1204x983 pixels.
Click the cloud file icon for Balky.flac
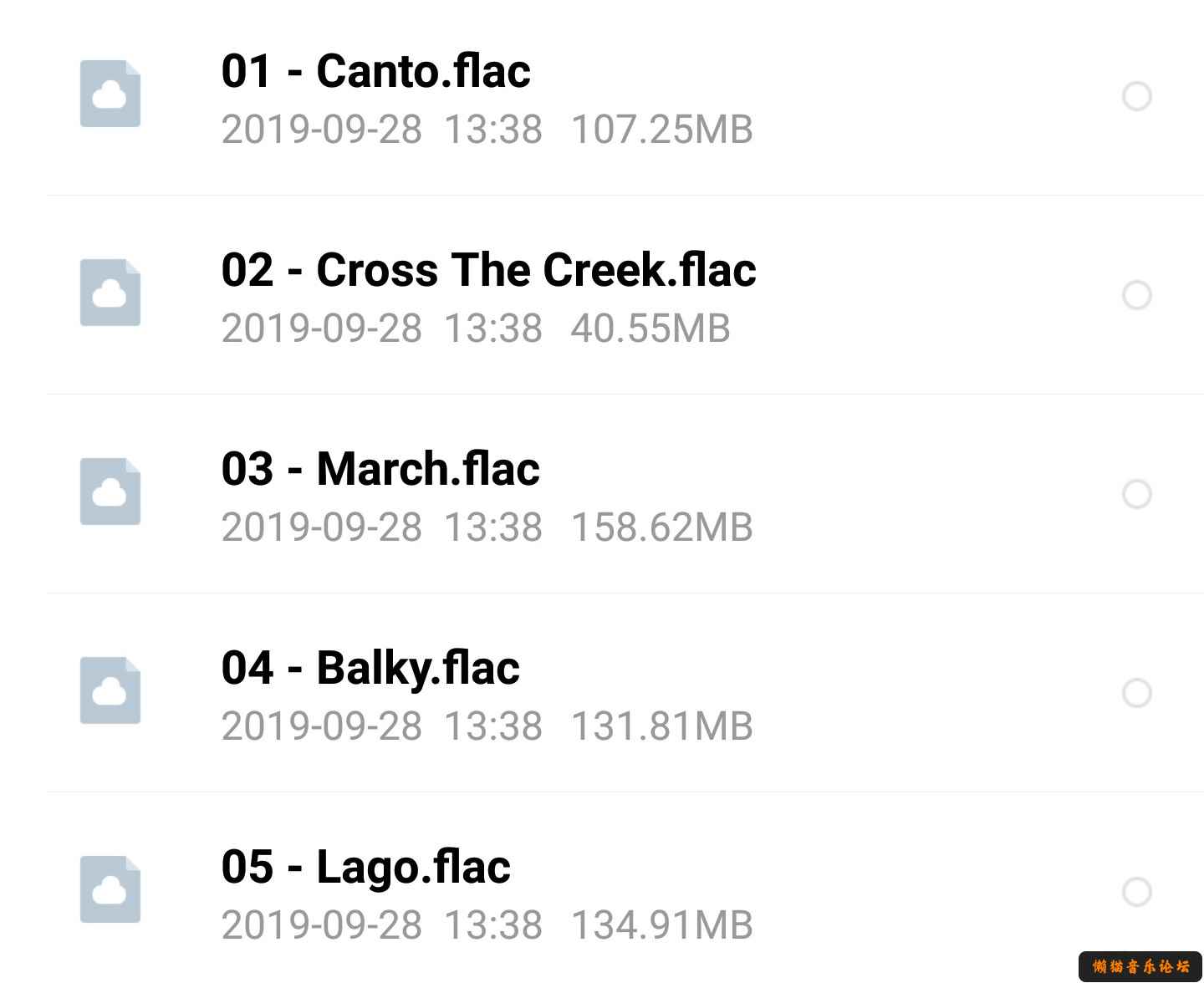110,690
